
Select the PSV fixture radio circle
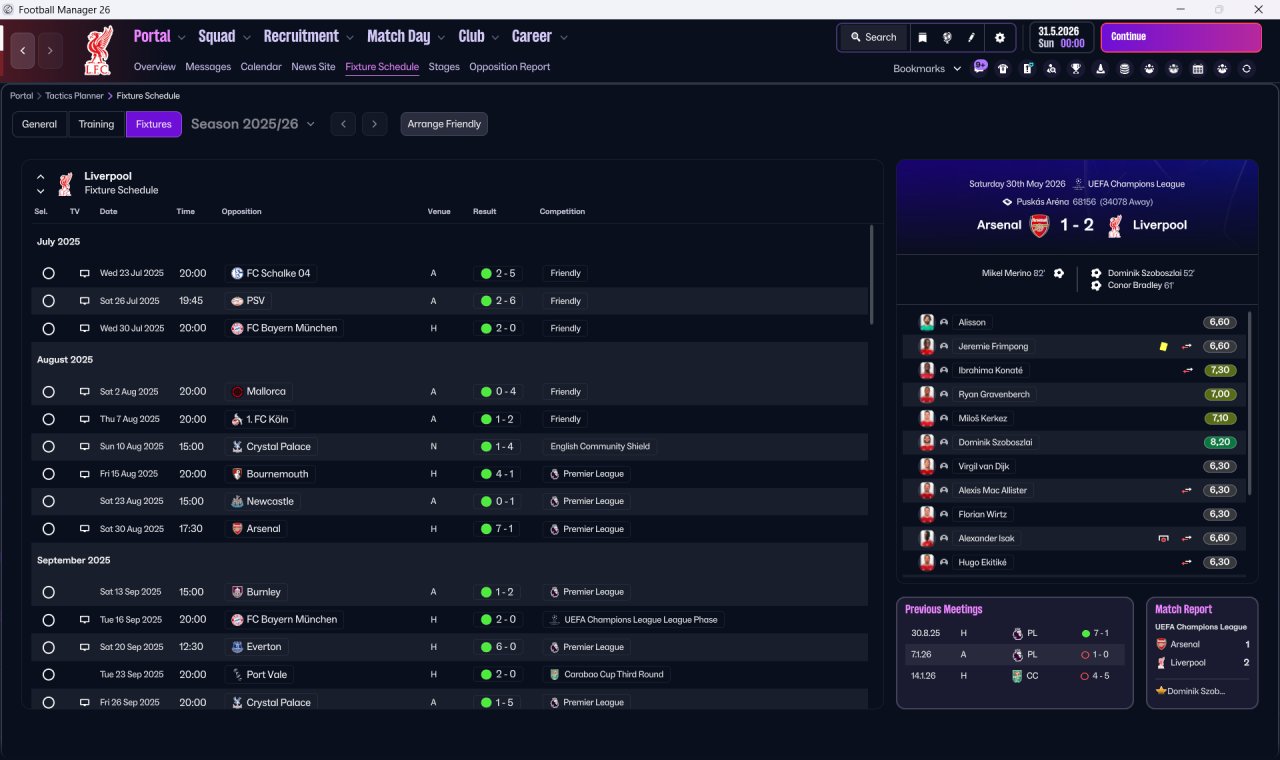[48, 301]
